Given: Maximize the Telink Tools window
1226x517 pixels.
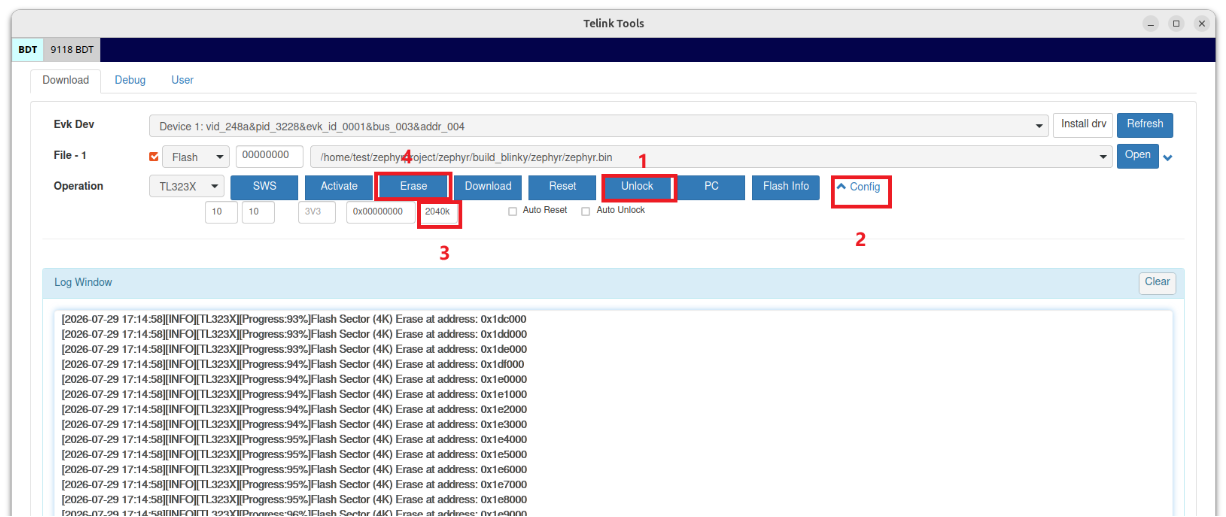Looking at the screenshot, I should (x=1176, y=23).
